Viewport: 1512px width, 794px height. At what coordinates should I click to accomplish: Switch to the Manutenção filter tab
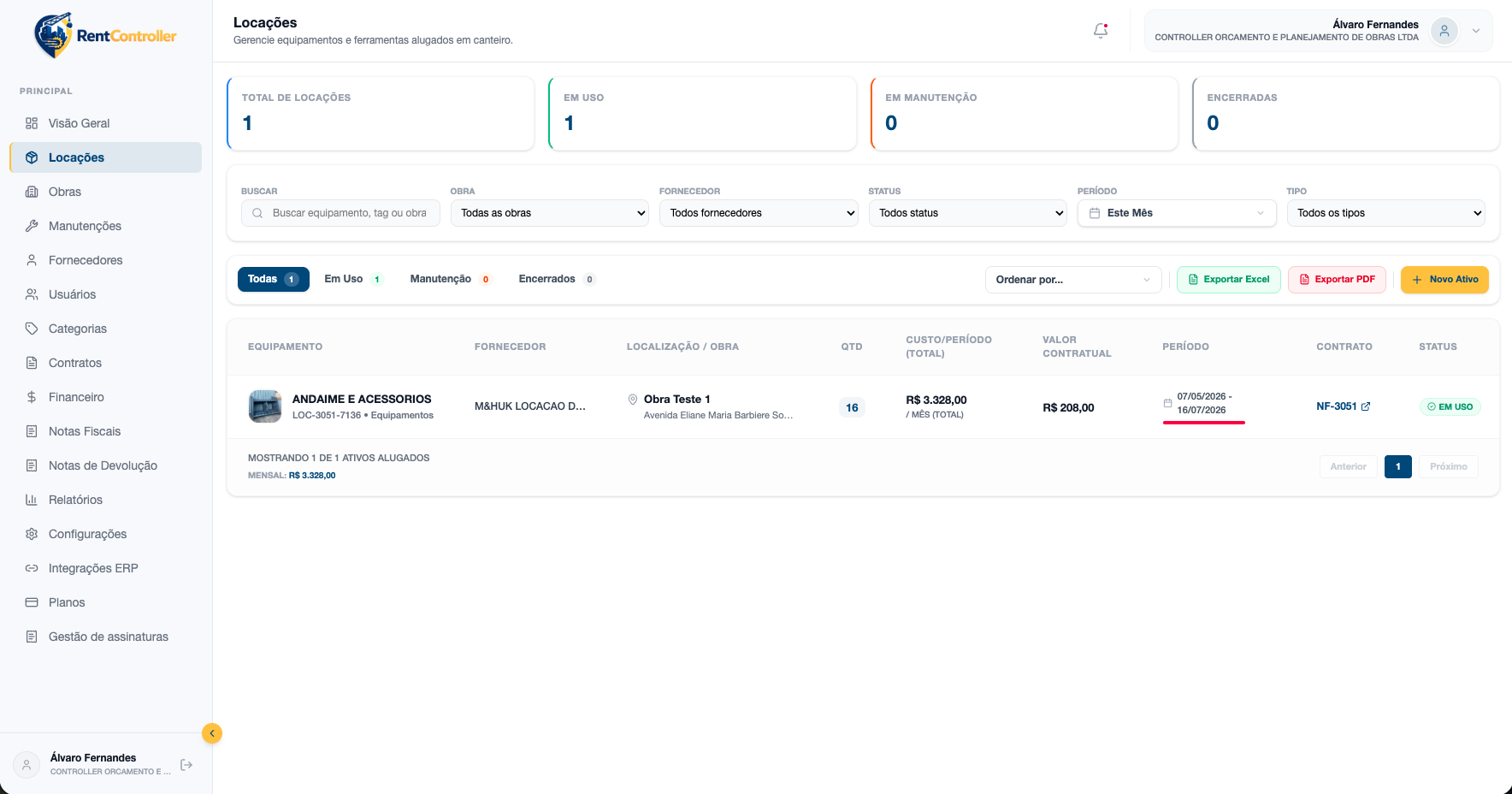450,279
